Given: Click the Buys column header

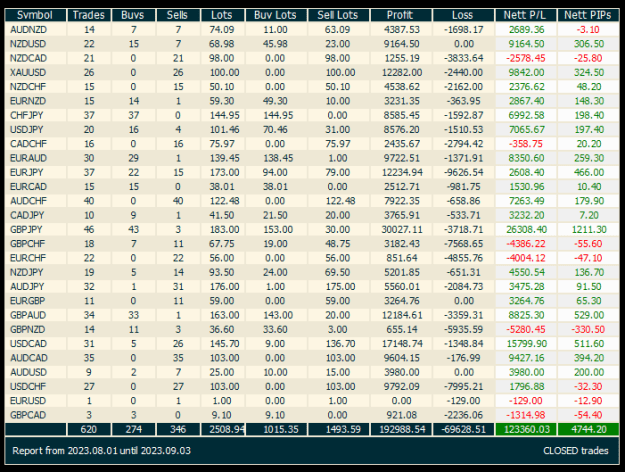Looking at the screenshot, I should [133, 15].
